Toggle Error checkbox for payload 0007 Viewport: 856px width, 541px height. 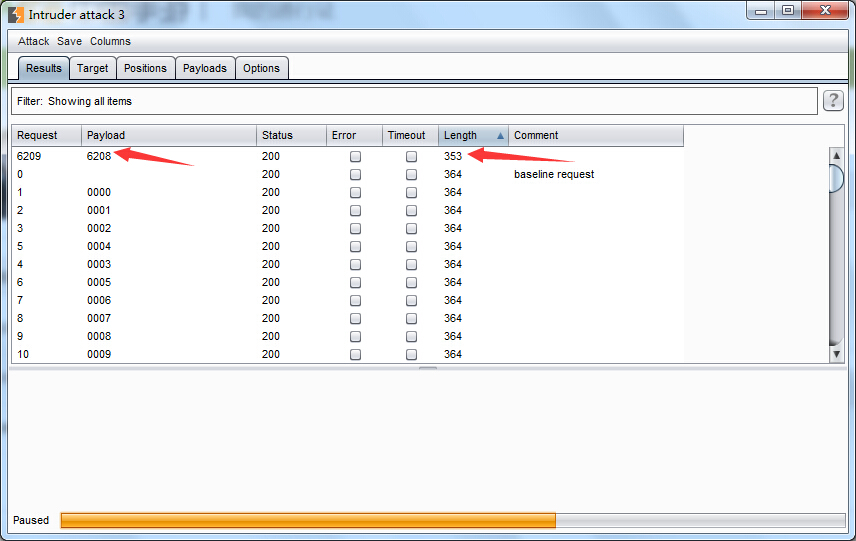[x=355, y=319]
